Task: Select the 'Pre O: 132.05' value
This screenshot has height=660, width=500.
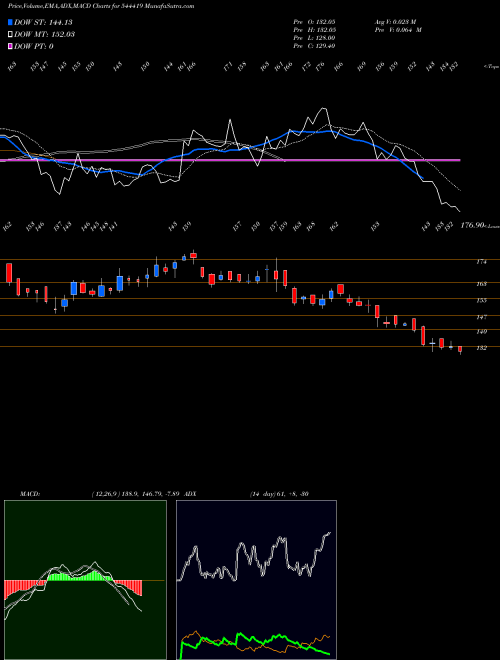Action: [x=314, y=22]
